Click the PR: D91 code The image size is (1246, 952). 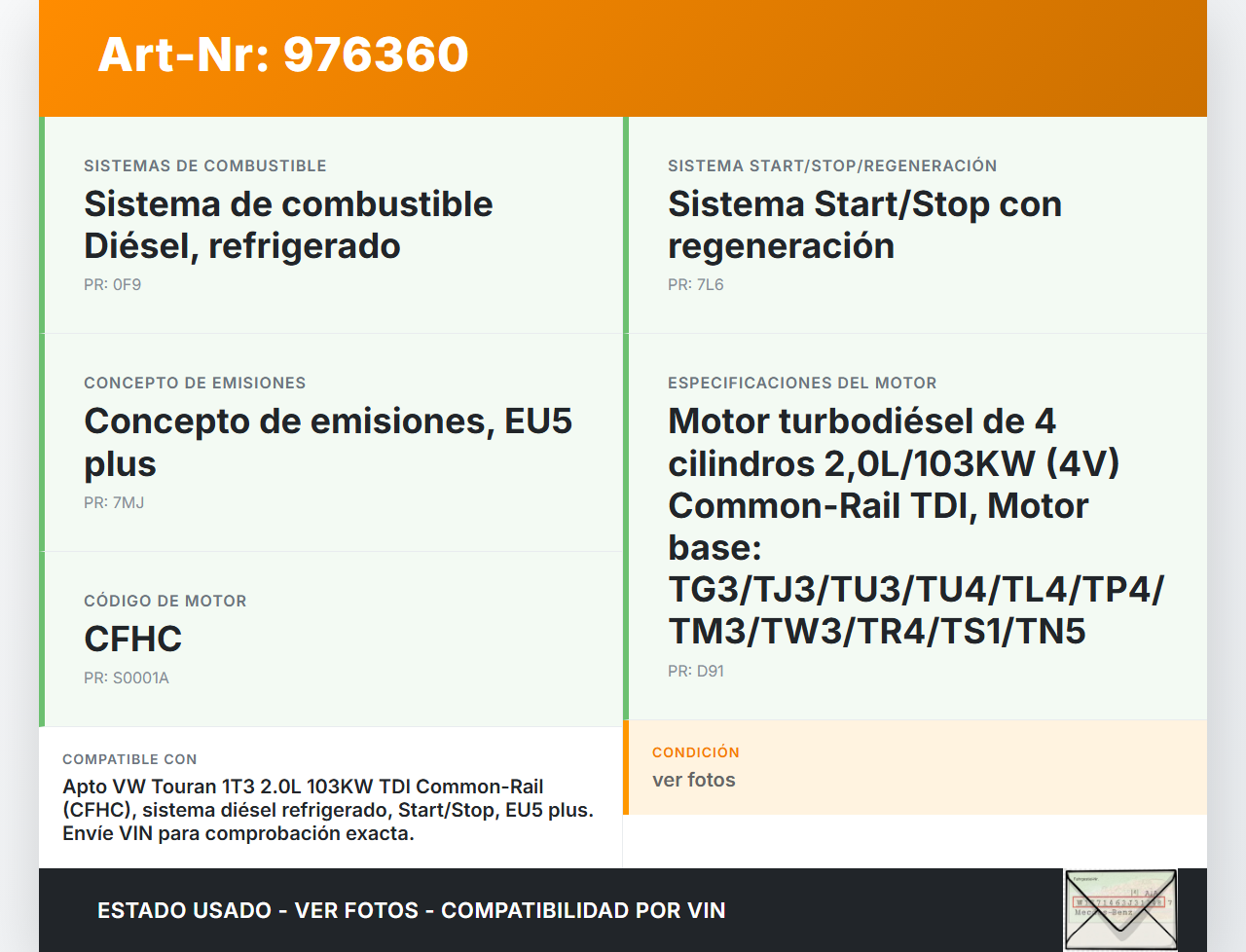pyautogui.click(x=696, y=672)
